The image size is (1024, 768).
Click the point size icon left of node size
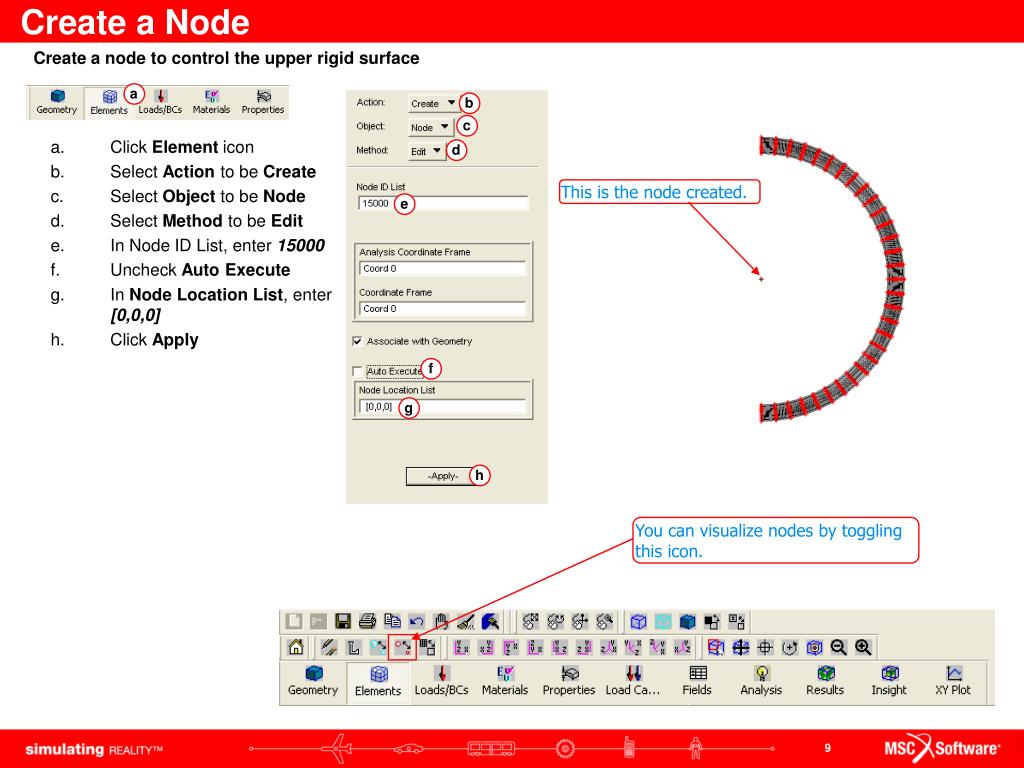click(x=378, y=647)
